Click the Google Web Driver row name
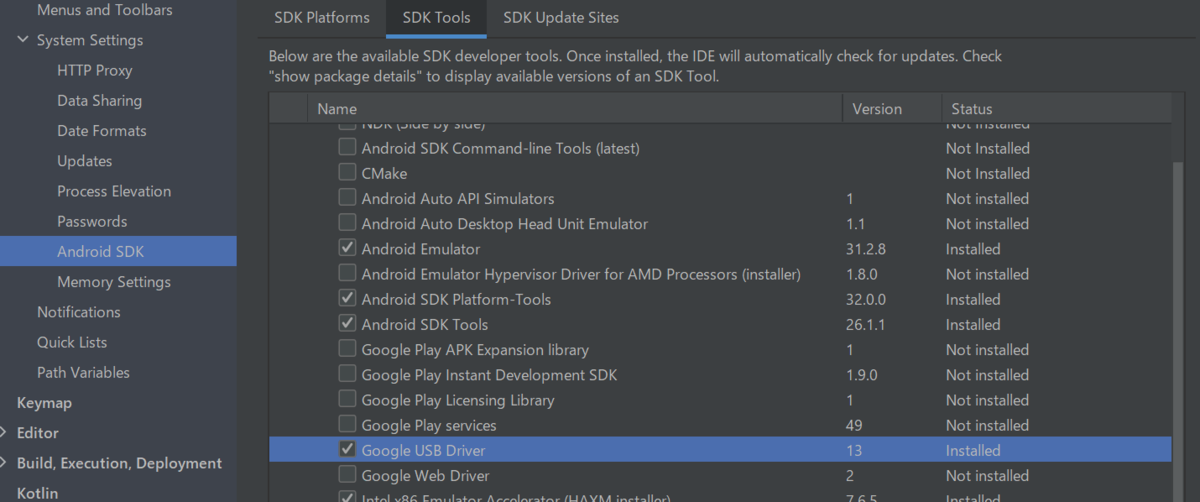Image resolution: width=1200 pixels, height=502 pixels. [x=423, y=475]
